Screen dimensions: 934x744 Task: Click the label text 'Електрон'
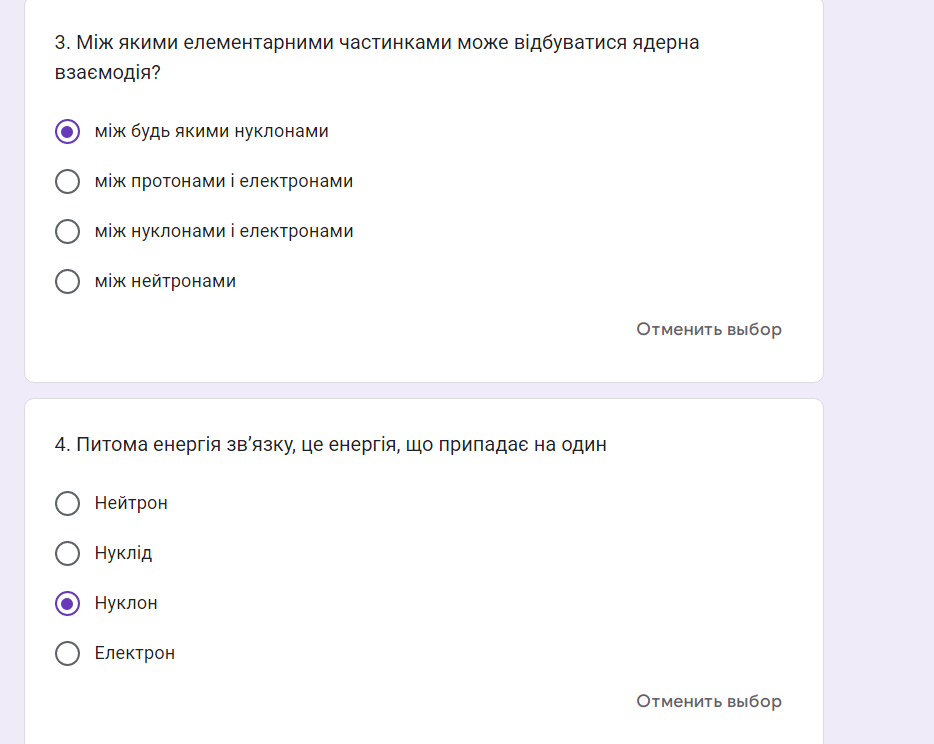[135, 653]
